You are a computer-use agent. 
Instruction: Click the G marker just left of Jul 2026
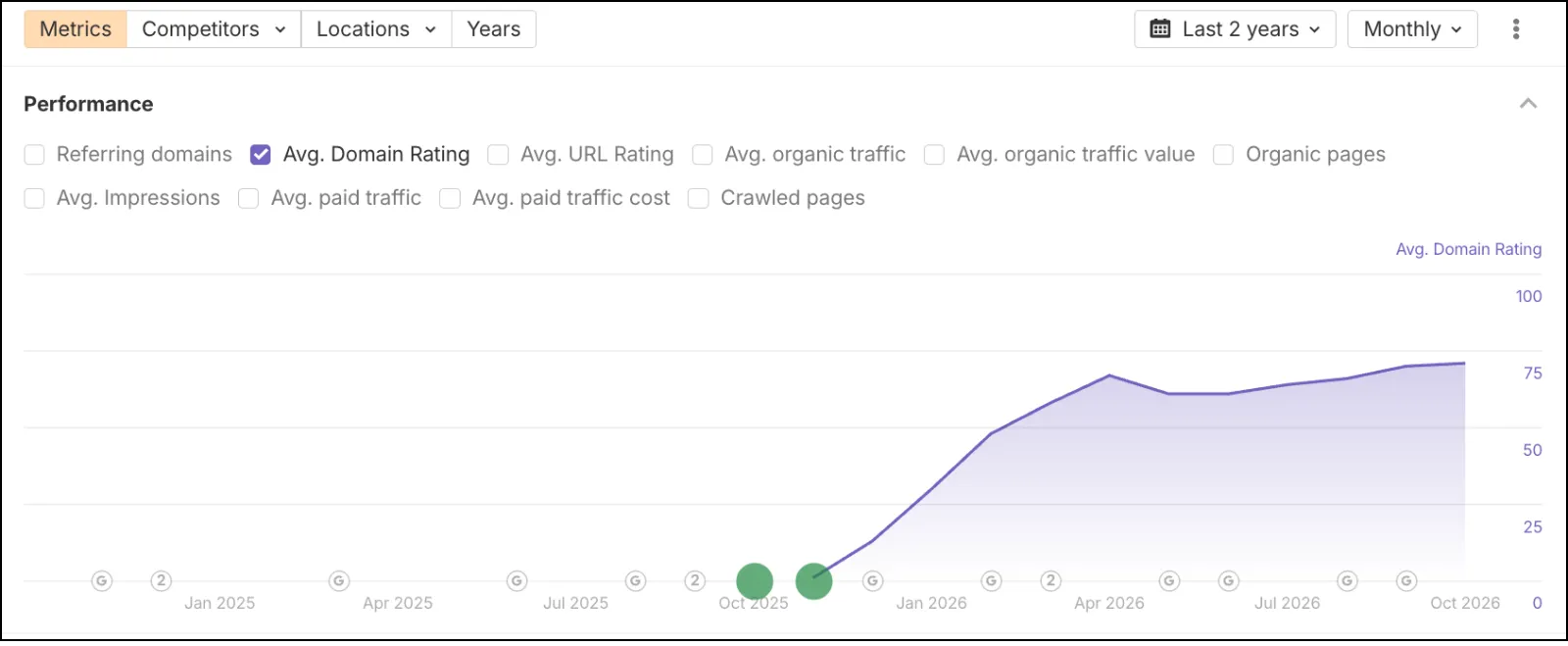(x=1229, y=581)
